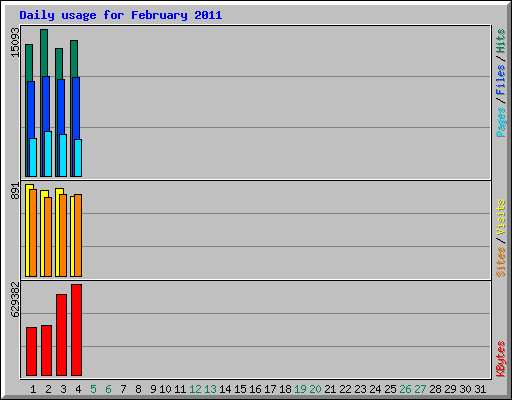
Task: Click the green Hits bar for day 2
Action: pyautogui.click(x=44, y=53)
